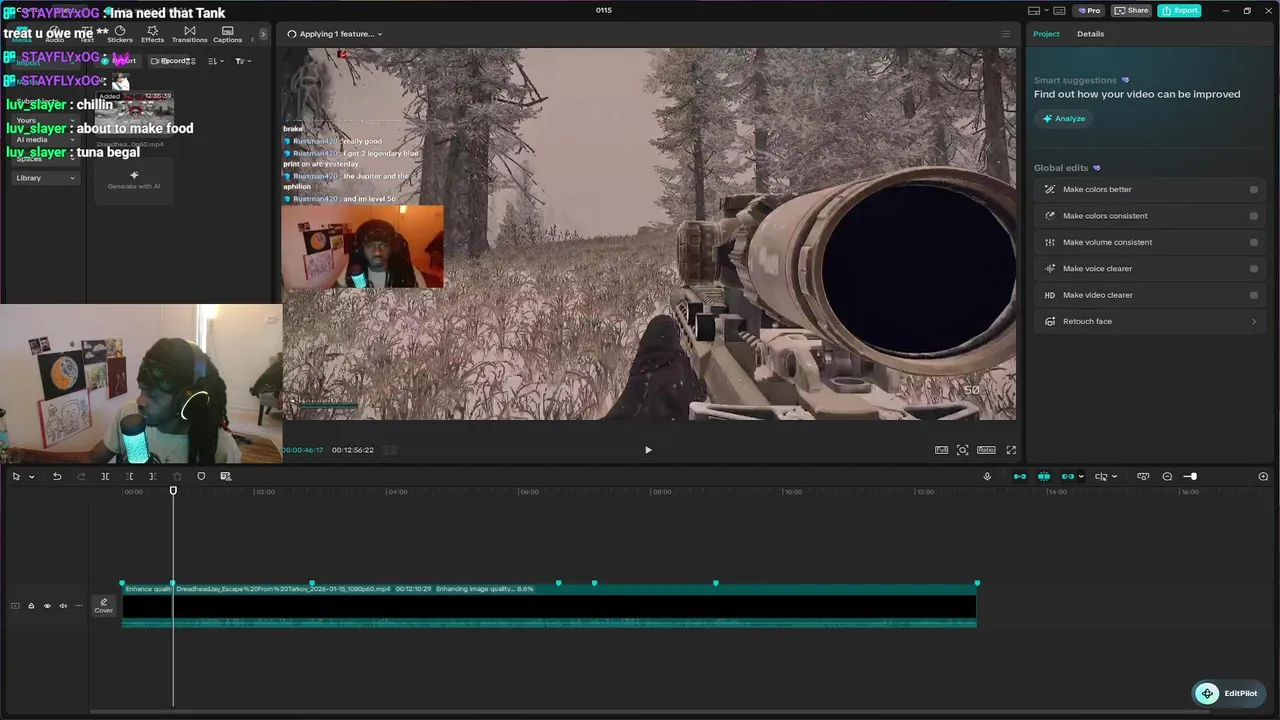Enable Make colors consistent

tap(1253, 215)
